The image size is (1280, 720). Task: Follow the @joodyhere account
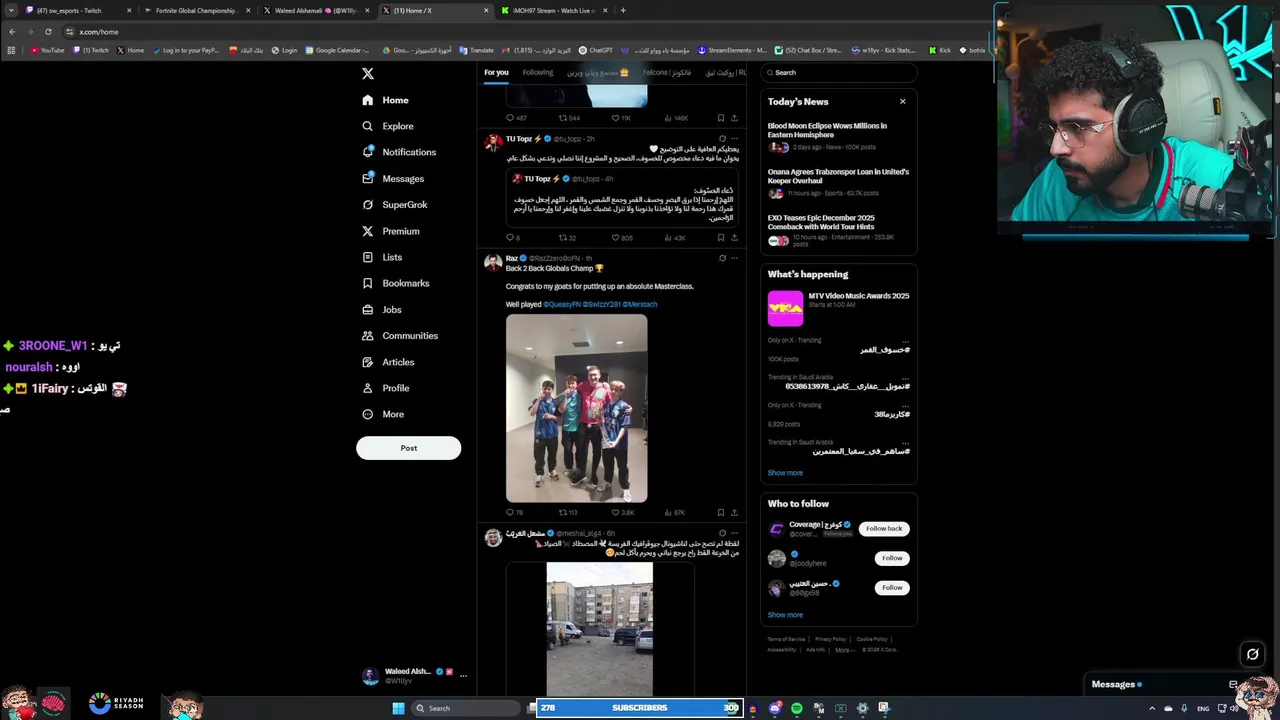pyautogui.click(x=892, y=558)
